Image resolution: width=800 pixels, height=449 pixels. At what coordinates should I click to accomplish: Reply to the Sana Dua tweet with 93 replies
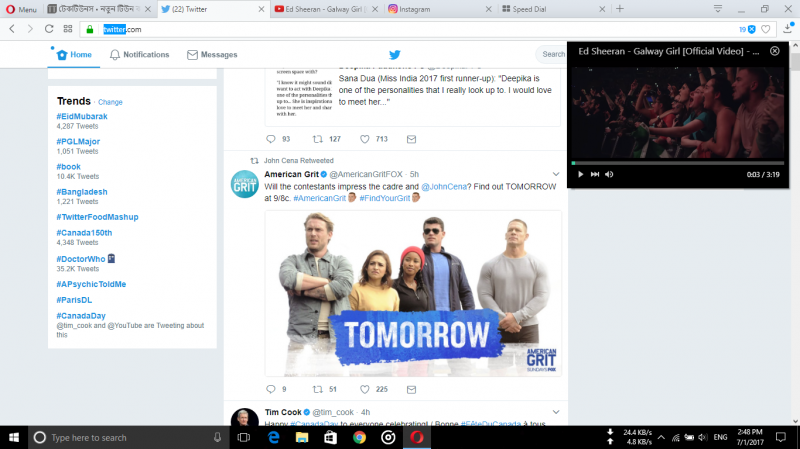[x=271, y=139]
